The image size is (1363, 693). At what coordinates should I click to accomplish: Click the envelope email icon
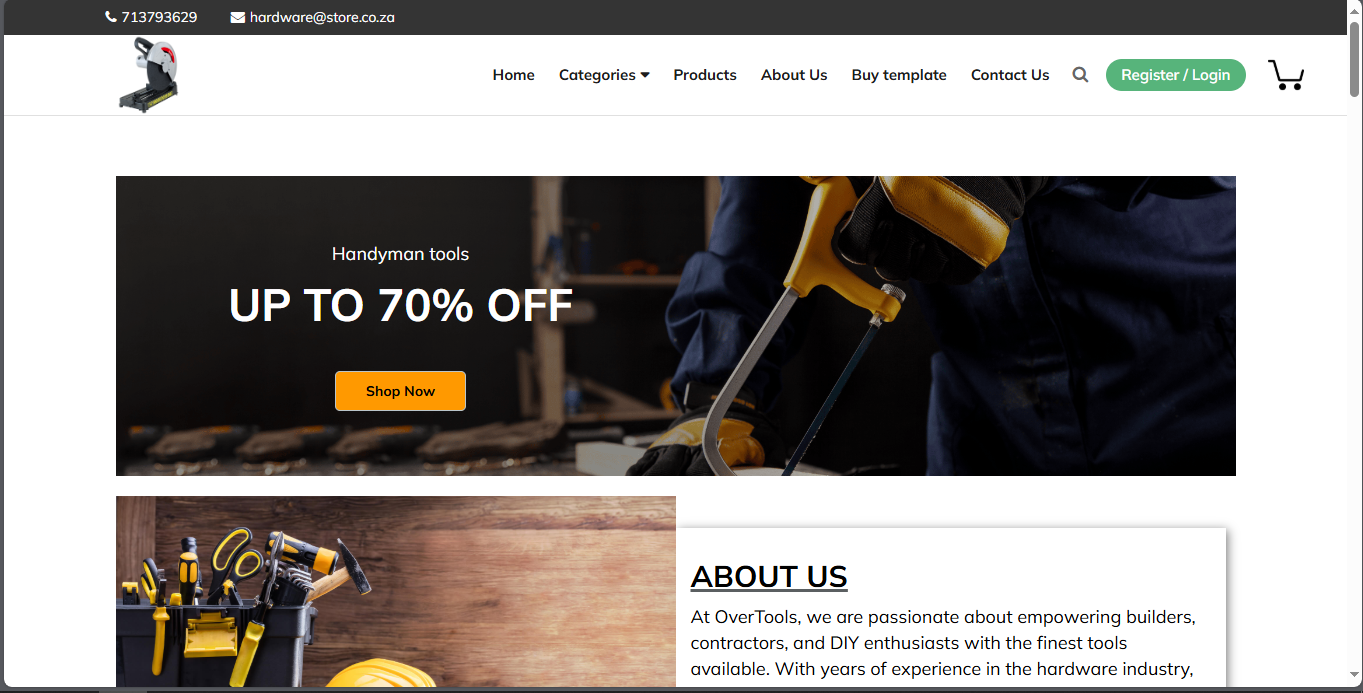[x=237, y=17]
